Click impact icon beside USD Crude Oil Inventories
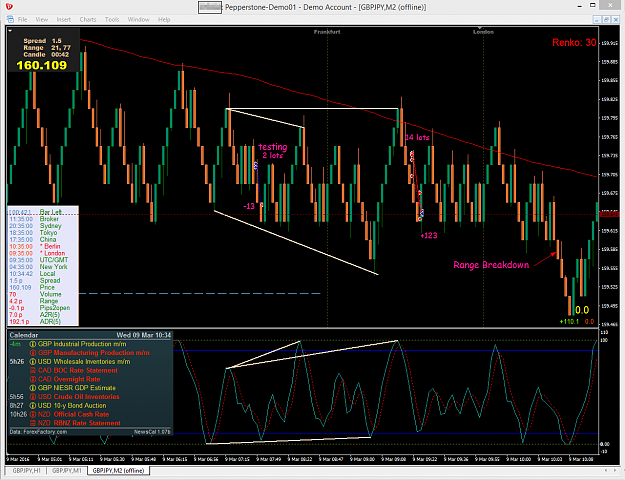Image resolution: width=625 pixels, height=480 pixels. [33, 397]
